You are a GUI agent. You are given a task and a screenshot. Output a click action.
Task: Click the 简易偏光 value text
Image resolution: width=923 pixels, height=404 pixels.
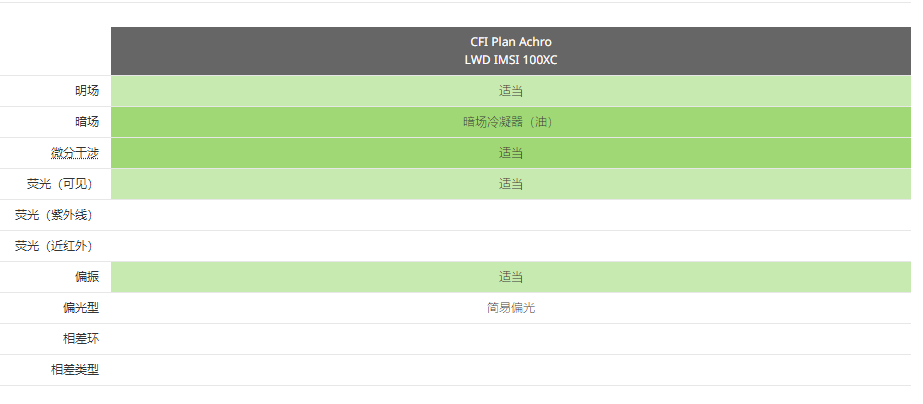coord(511,307)
